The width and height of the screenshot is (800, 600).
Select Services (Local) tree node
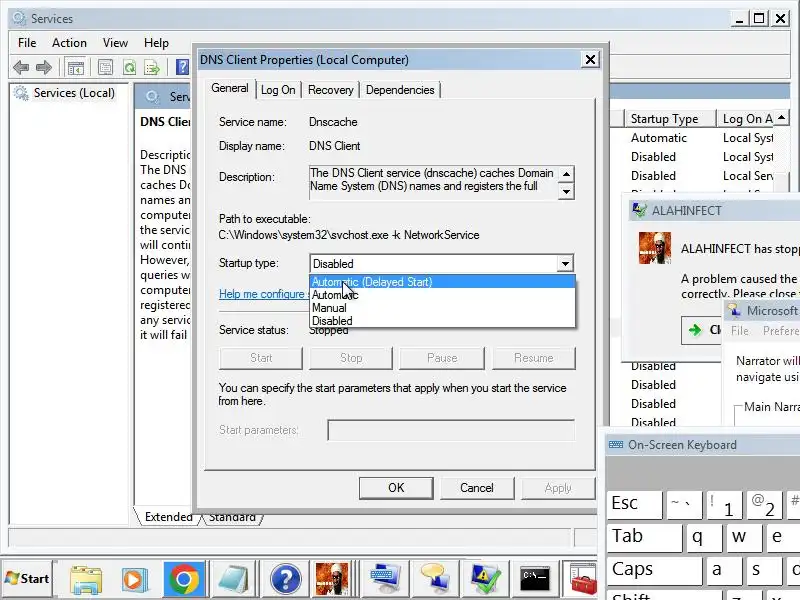pyautogui.click(x=74, y=93)
